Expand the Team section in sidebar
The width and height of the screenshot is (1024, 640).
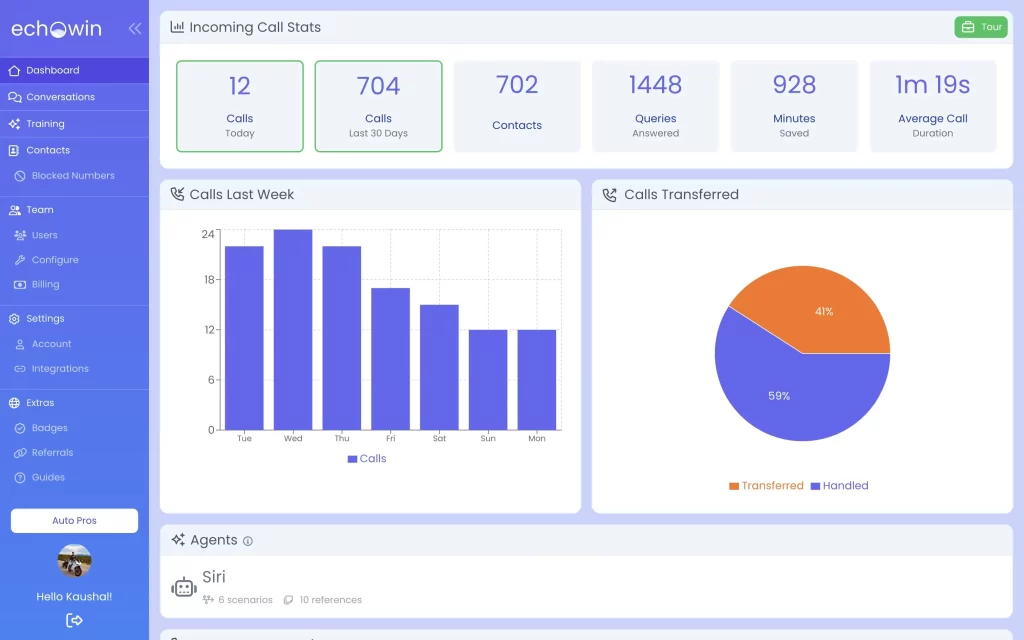tap(40, 210)
